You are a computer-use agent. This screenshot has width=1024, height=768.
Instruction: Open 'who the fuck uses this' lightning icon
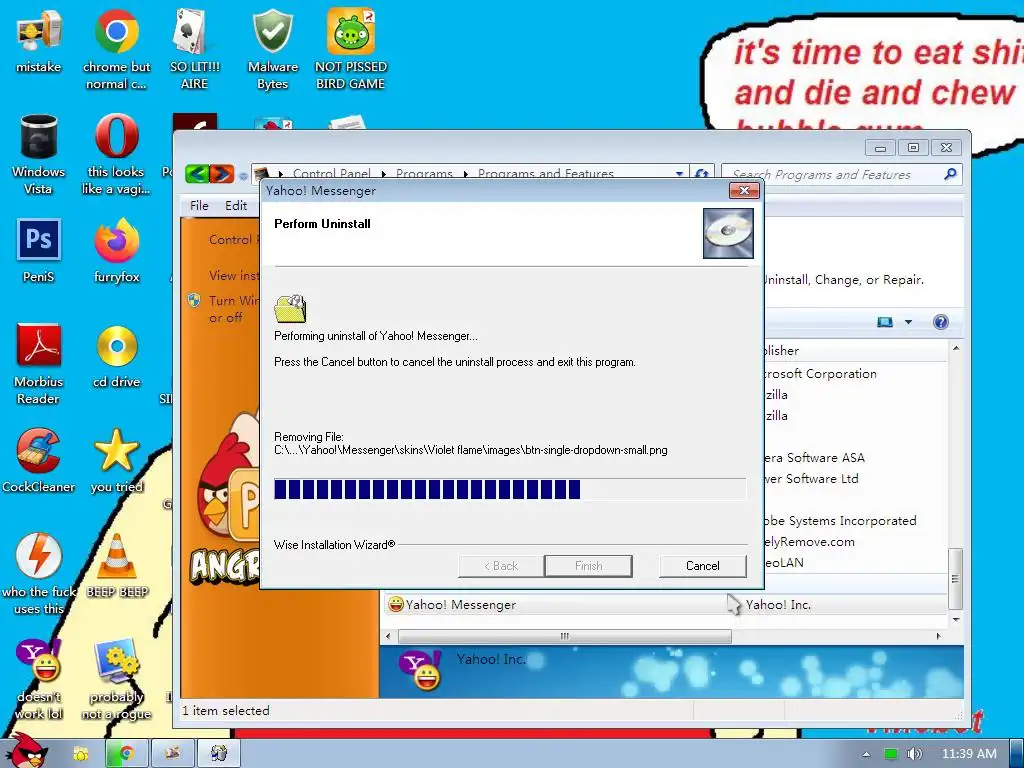(x=38, y=574)
